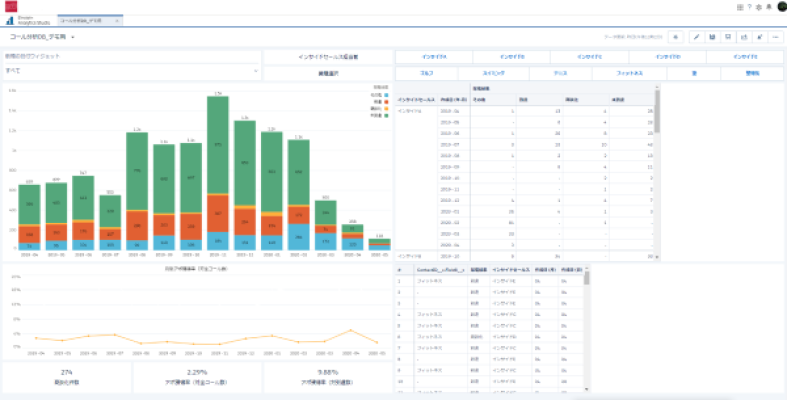
Task: Open the 業種選択 selector
Action: (x=328, y=74)
